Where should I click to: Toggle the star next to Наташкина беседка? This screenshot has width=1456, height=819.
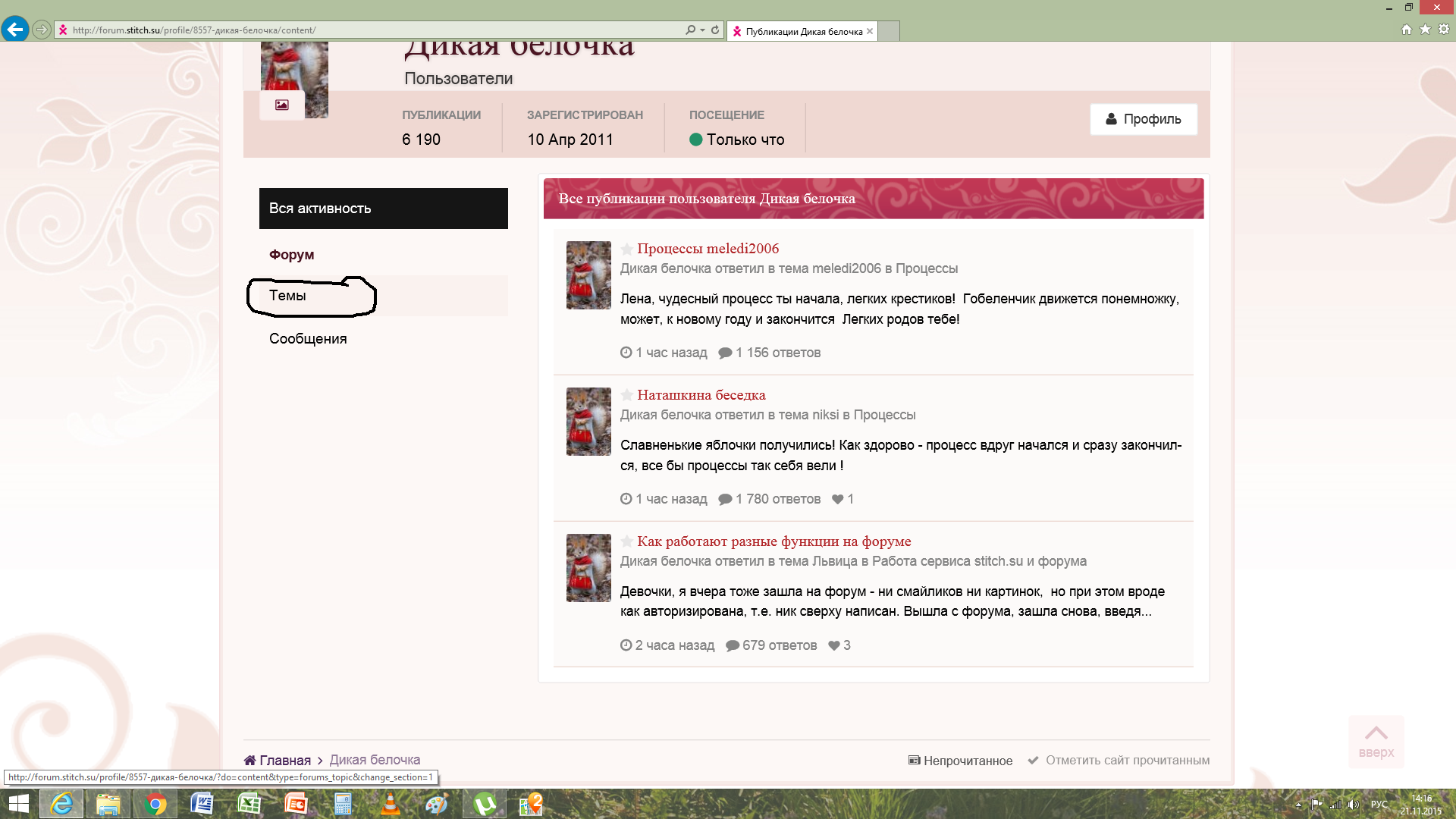pos(627,395)
